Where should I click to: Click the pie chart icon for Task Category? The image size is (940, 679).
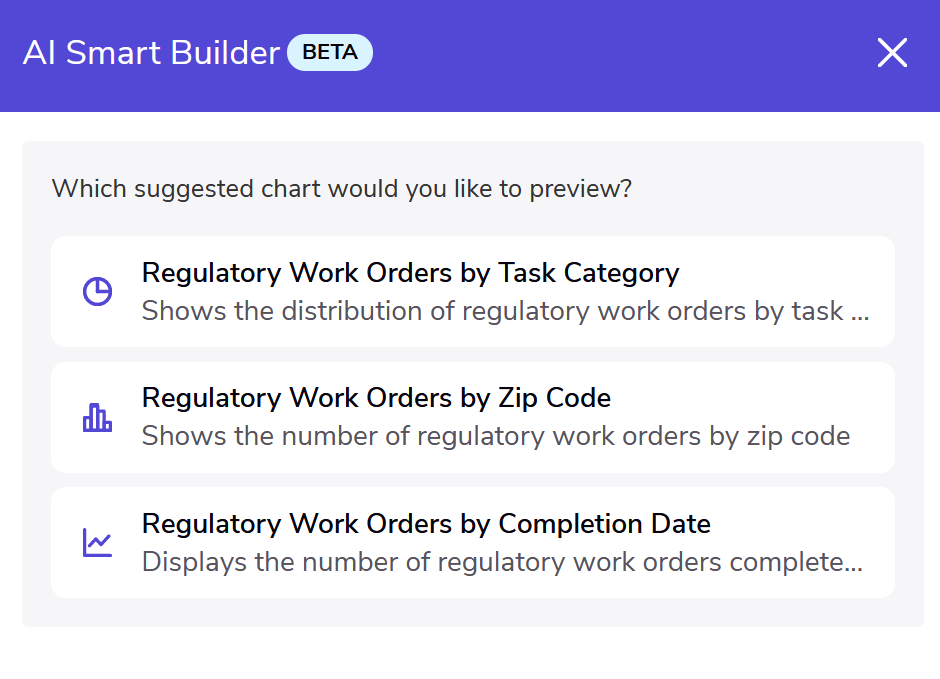click(x=97, y=292)
